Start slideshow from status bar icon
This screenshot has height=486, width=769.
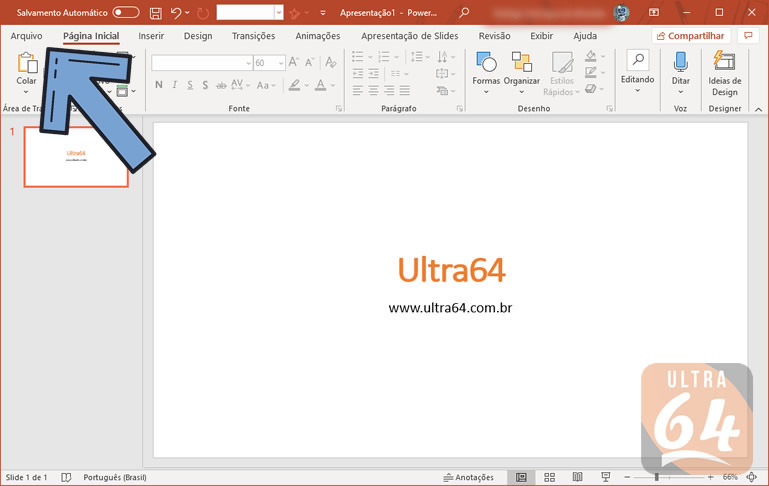point(605,477)
